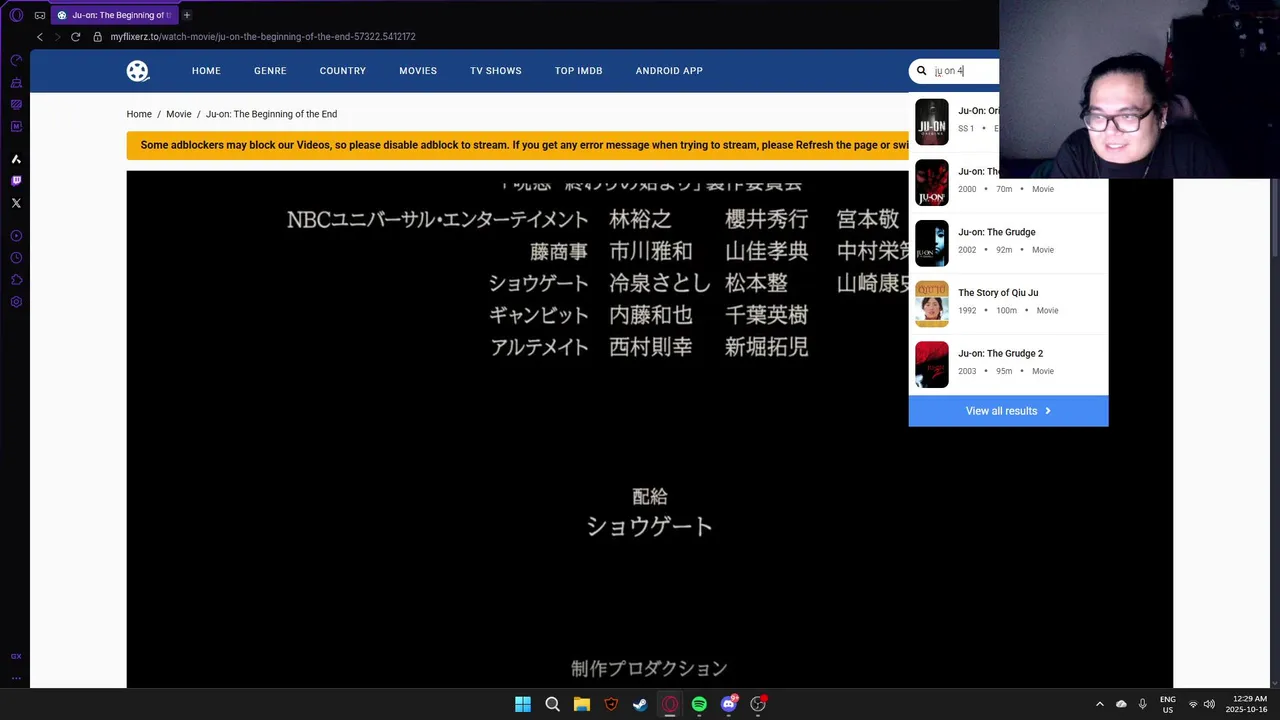Screen dimensions: 1280x720
Task: Open the Player in sidebar
Action: pos(16,236)
